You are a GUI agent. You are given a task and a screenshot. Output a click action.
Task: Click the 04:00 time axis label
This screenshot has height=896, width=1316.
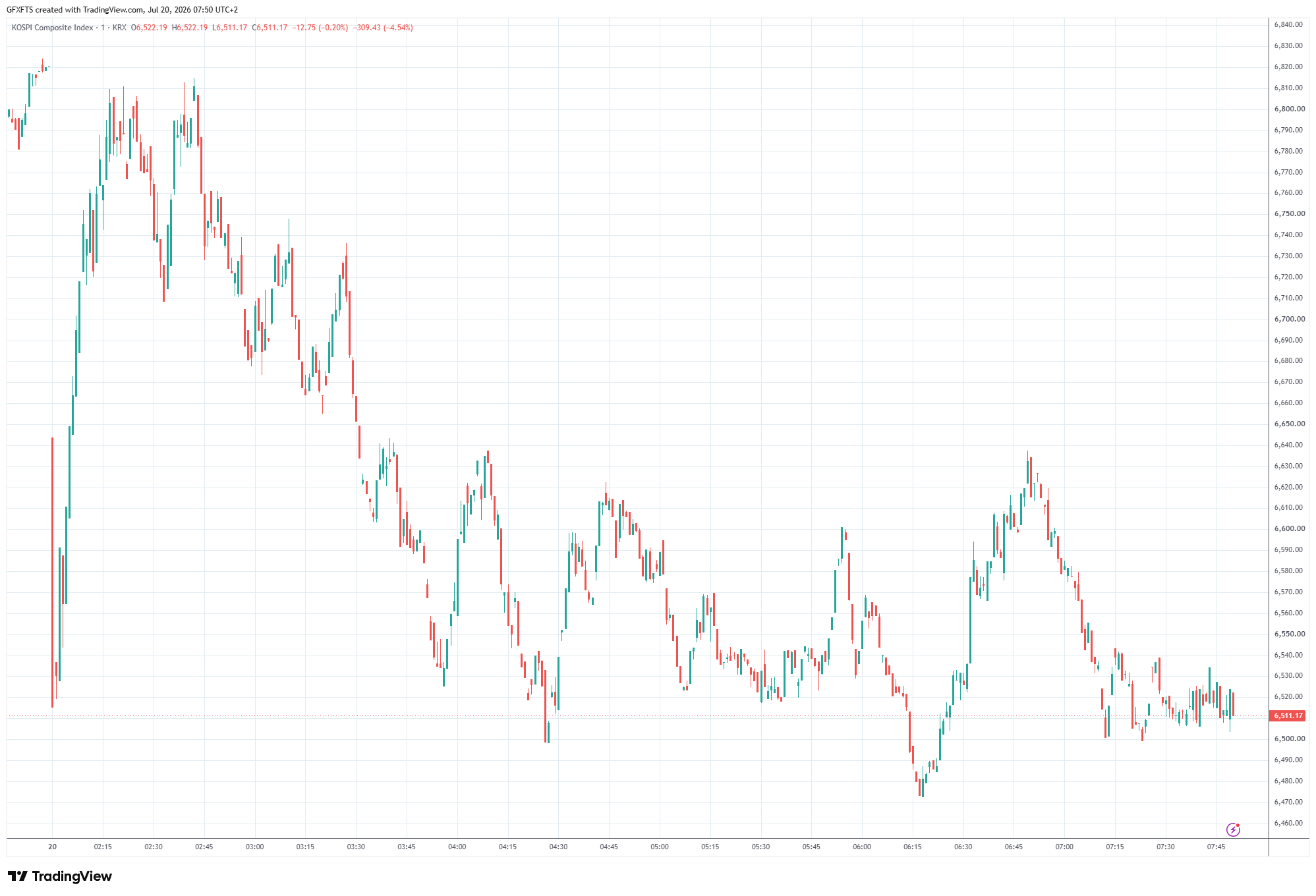(x=457, y=847)
